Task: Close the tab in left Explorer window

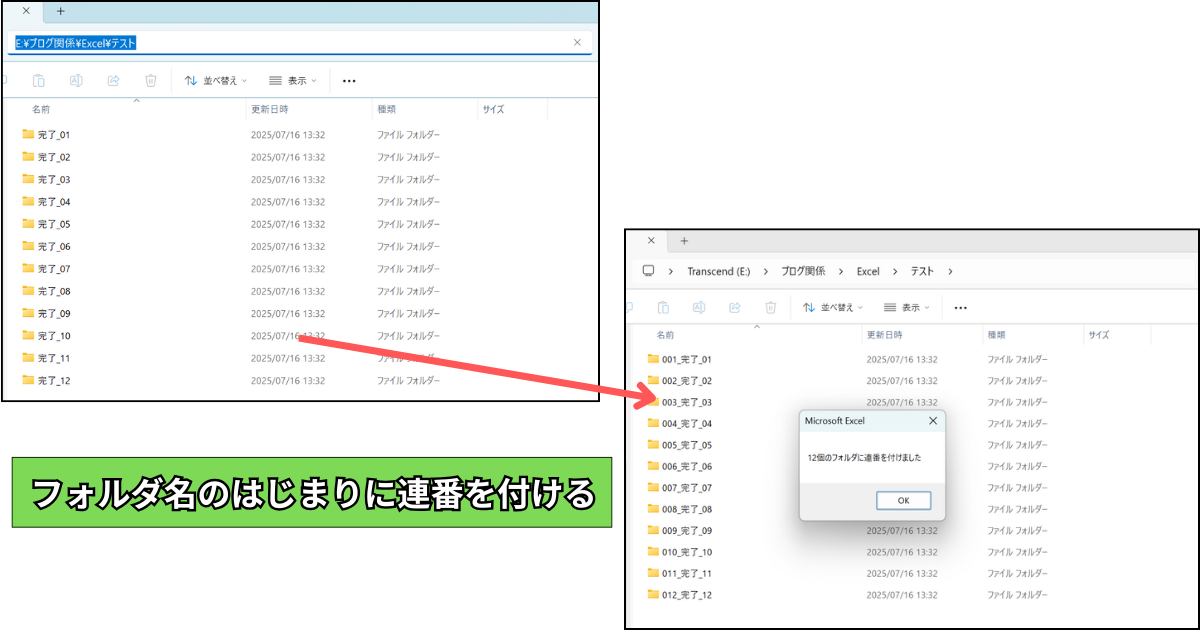Action: pos(25,11)
